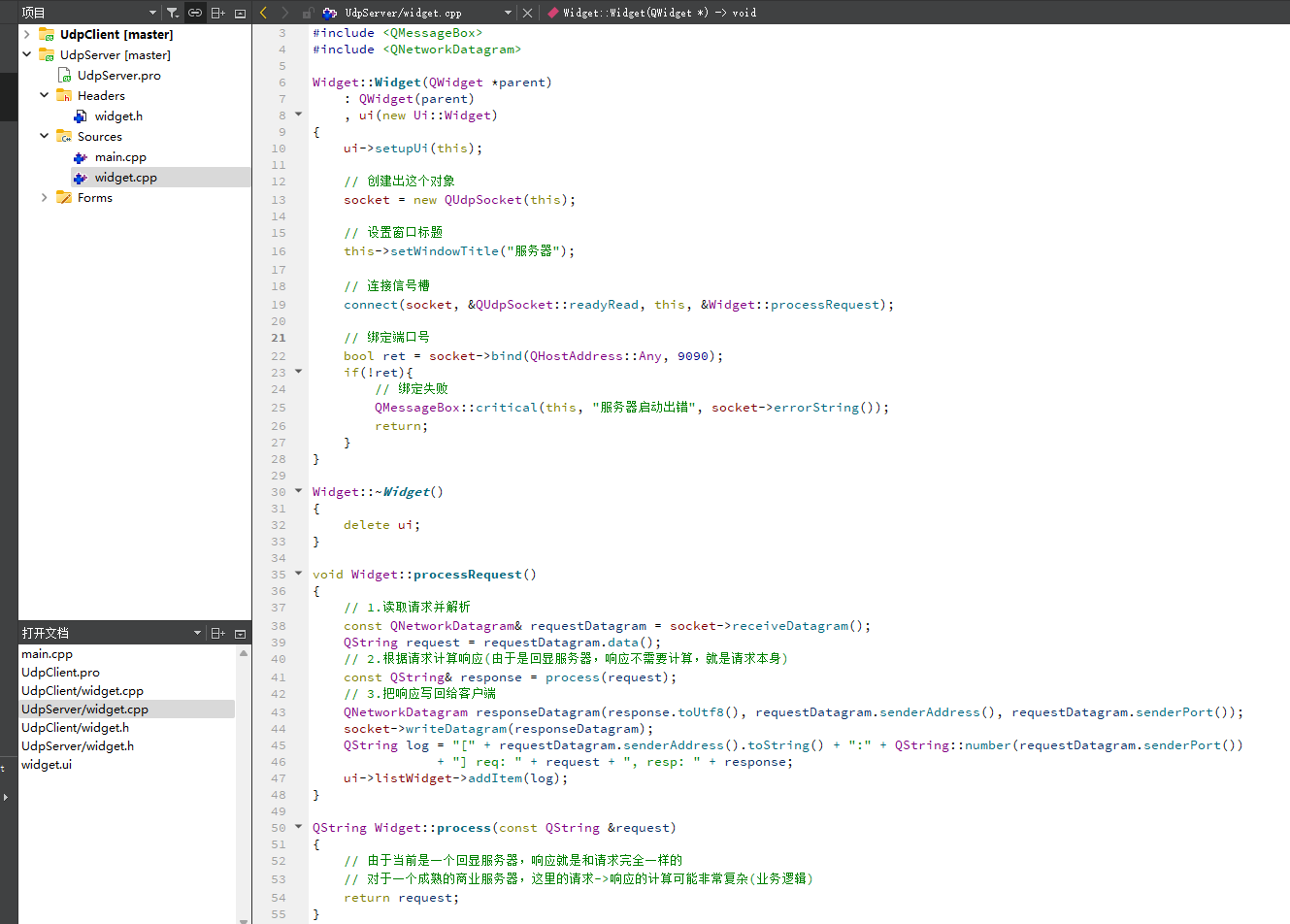Viewport: 1290px width, 924px height.
Task: Click the UdpServer project folder icon
Action: pyautogui.click(x=47, y=54)
